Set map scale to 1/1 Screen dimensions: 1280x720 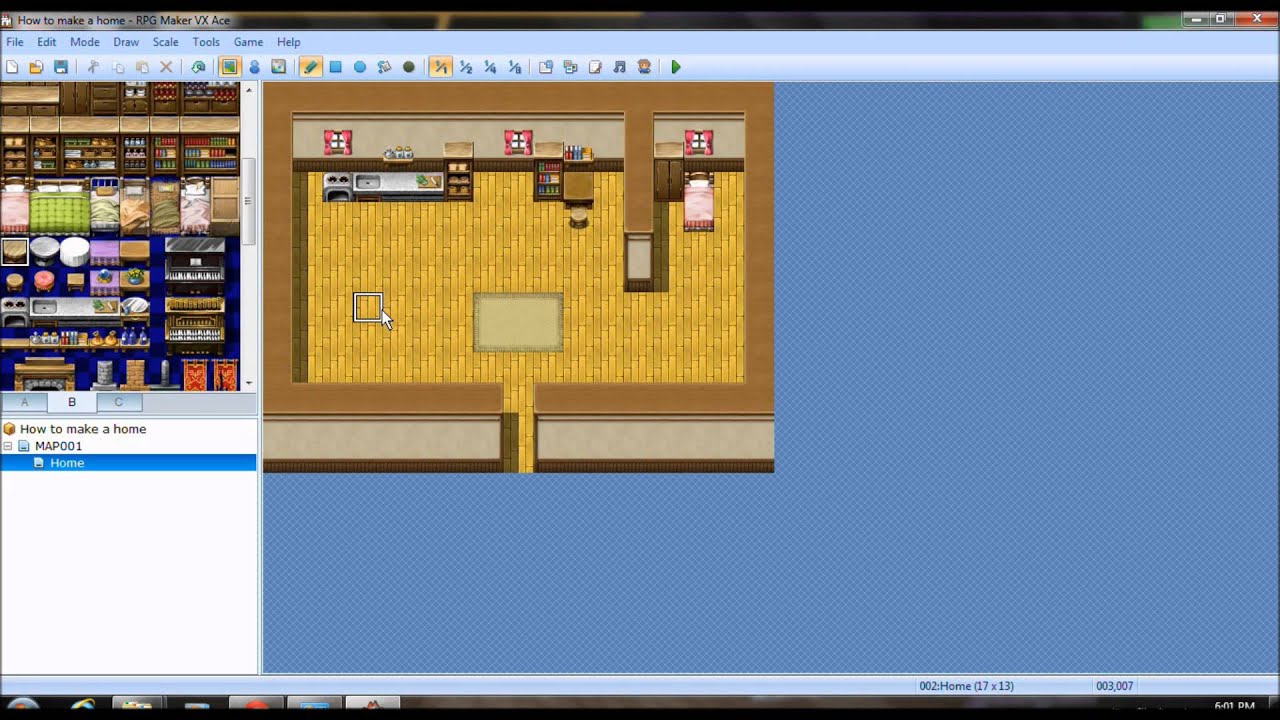pyautogui.click(x=441, y=67)
